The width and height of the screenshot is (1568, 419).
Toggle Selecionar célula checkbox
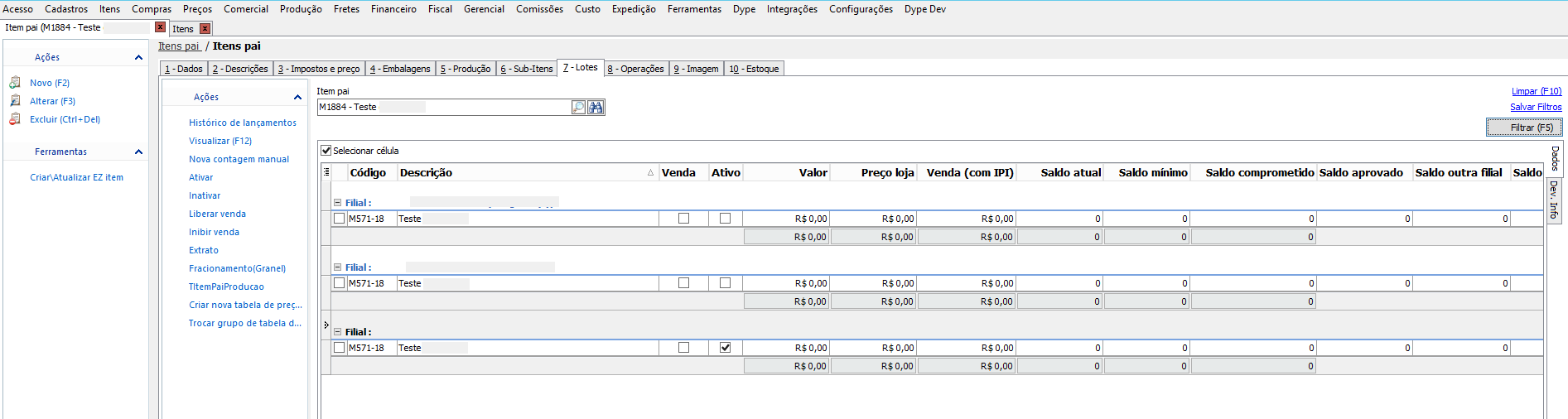tap(326, 151)
